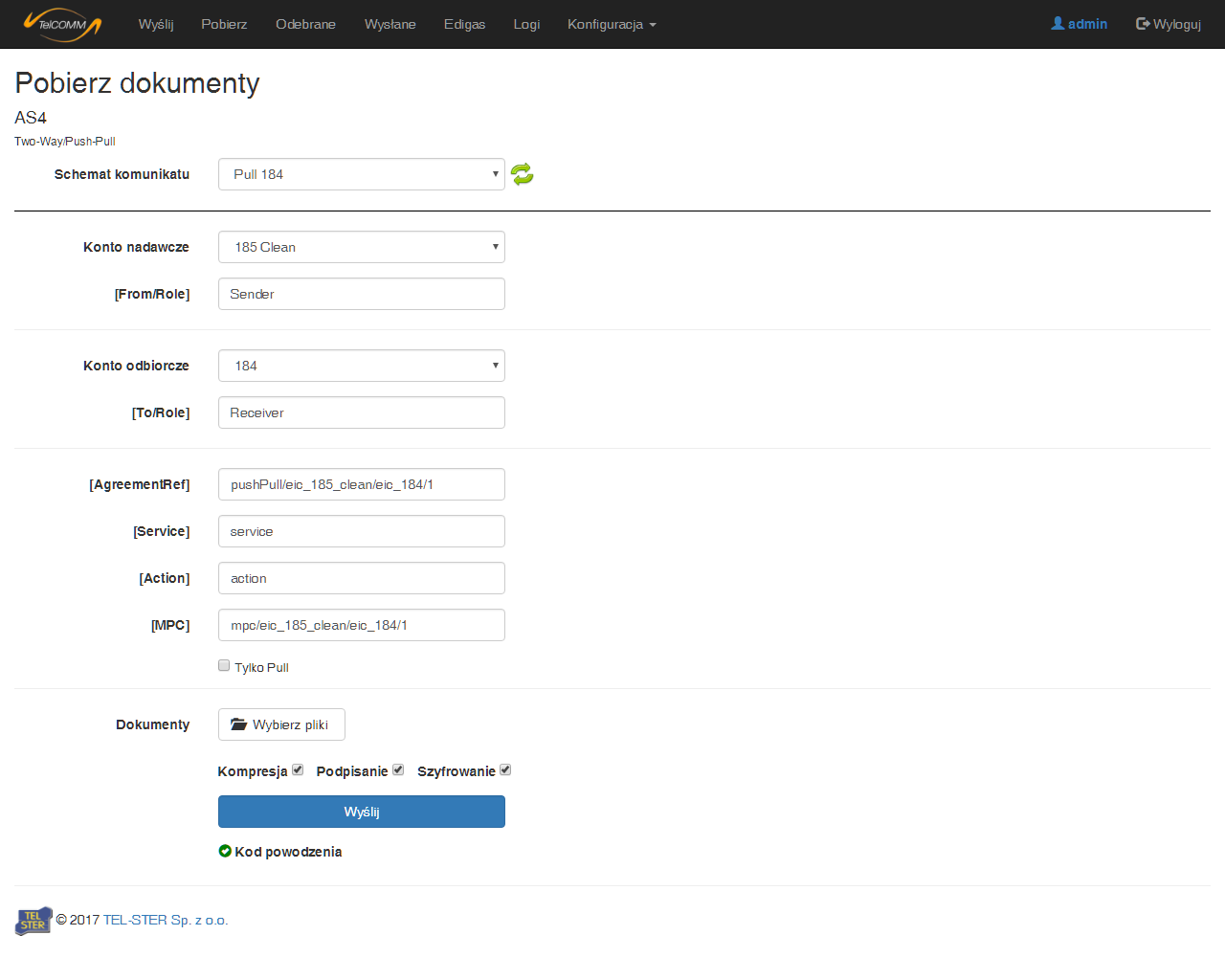1225x980 pixels.
Task: Open the Konto odbiorcze dropdown
Action: point(361,366)
